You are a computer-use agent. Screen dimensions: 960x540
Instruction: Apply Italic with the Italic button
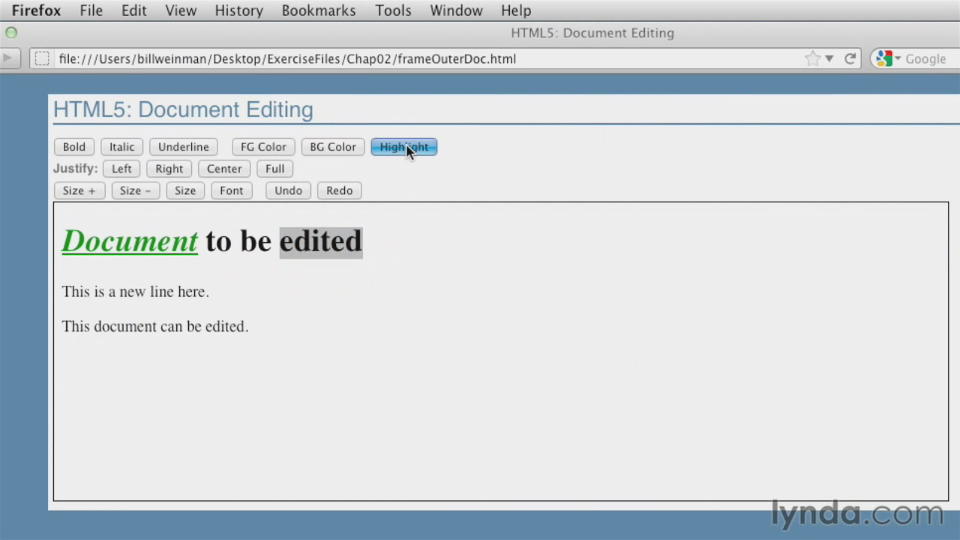click(x=122, y=147)
